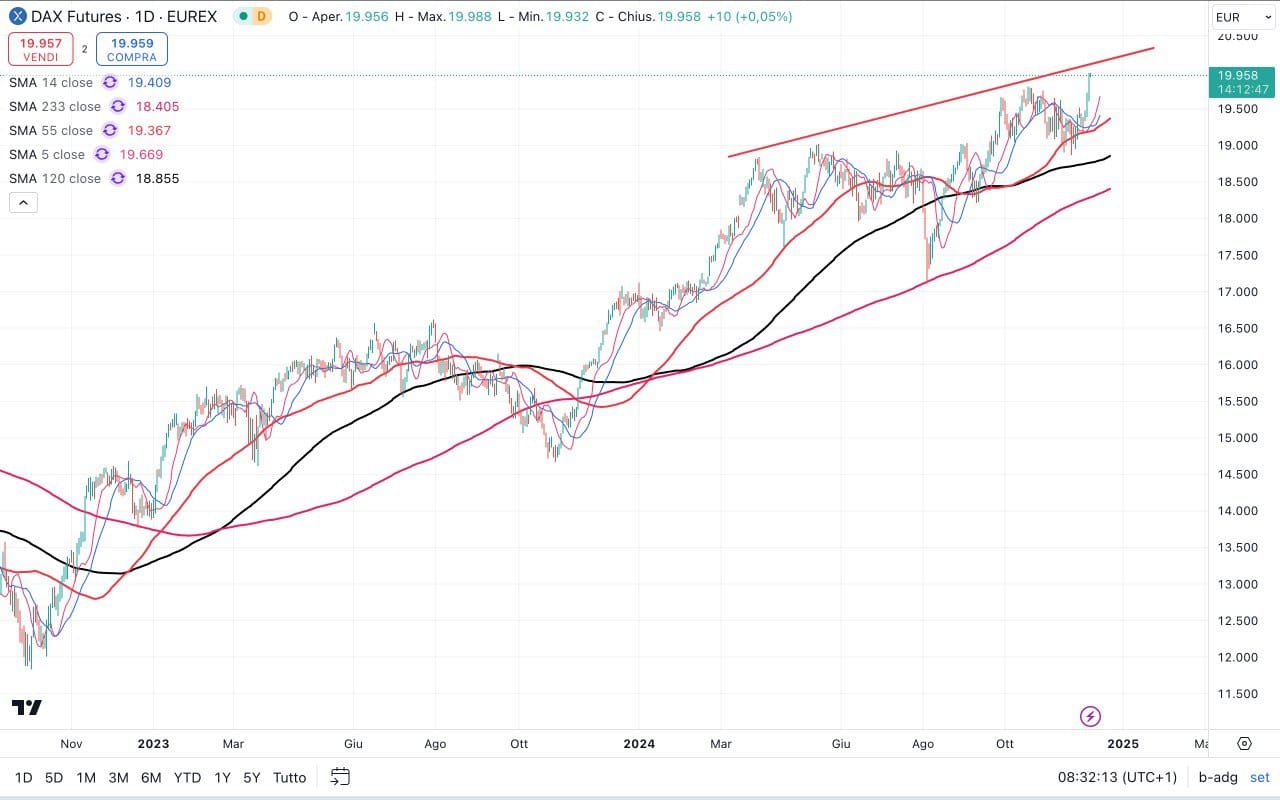The image size is (1280, 800).
Task: Click the blue set link
Action: (x=1260, y=777)
